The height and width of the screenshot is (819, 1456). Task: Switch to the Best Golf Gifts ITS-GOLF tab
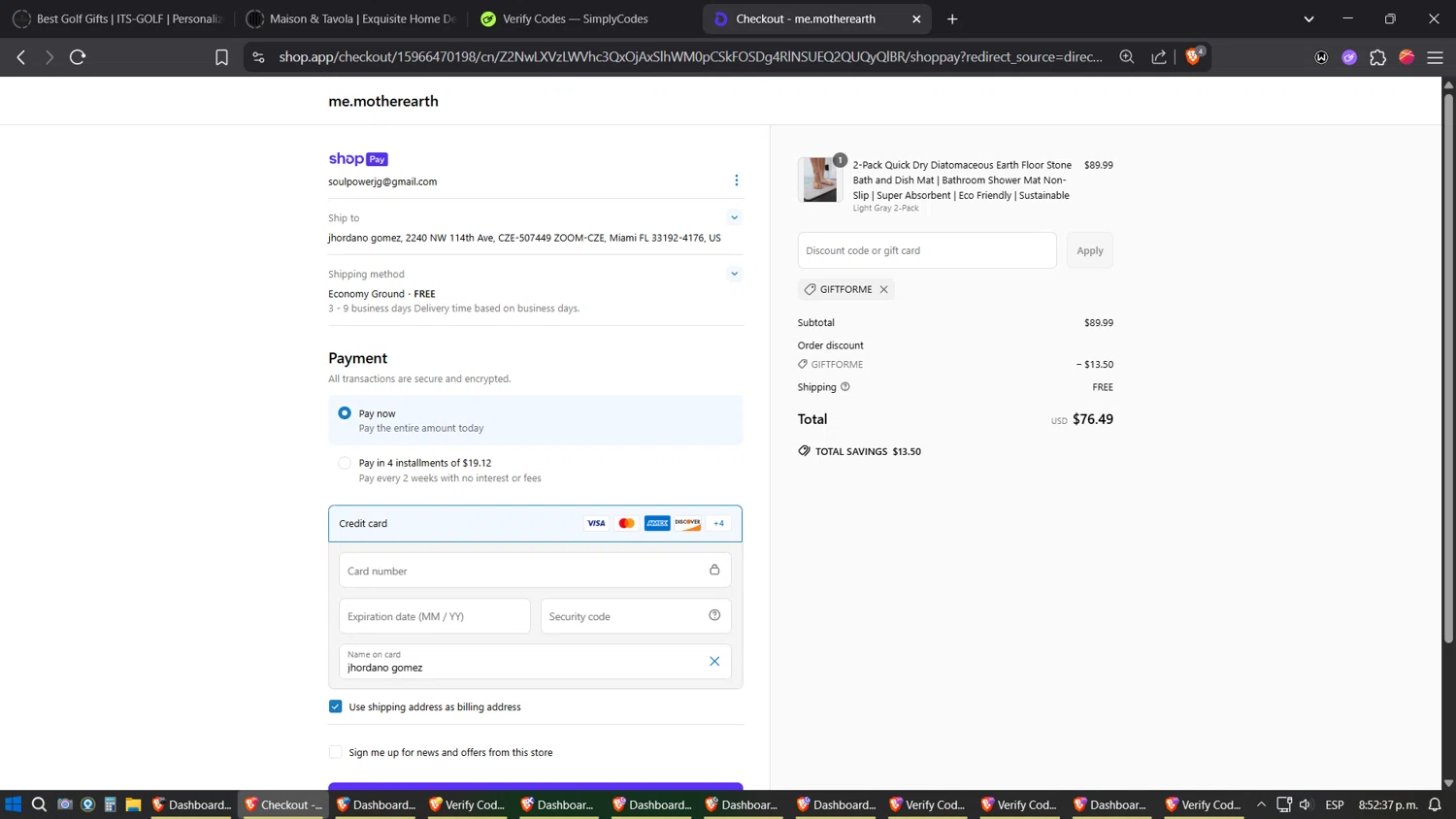point(117,18)
